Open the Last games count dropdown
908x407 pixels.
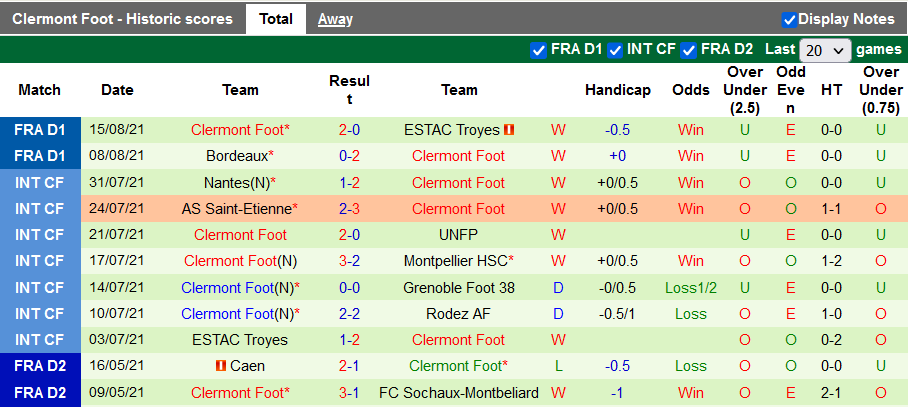pyautogui.click(x=825, y=50)
